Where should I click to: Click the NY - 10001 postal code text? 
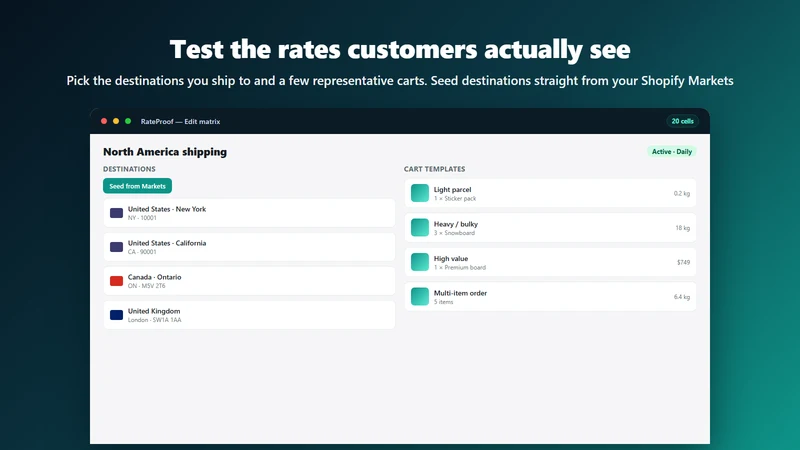142,218
